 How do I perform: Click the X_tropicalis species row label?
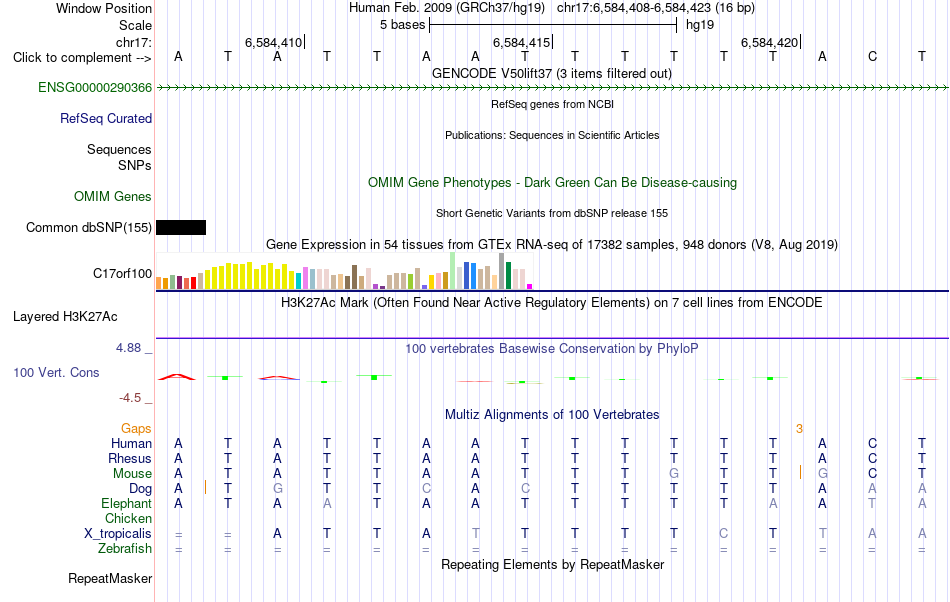coord(118,534)
